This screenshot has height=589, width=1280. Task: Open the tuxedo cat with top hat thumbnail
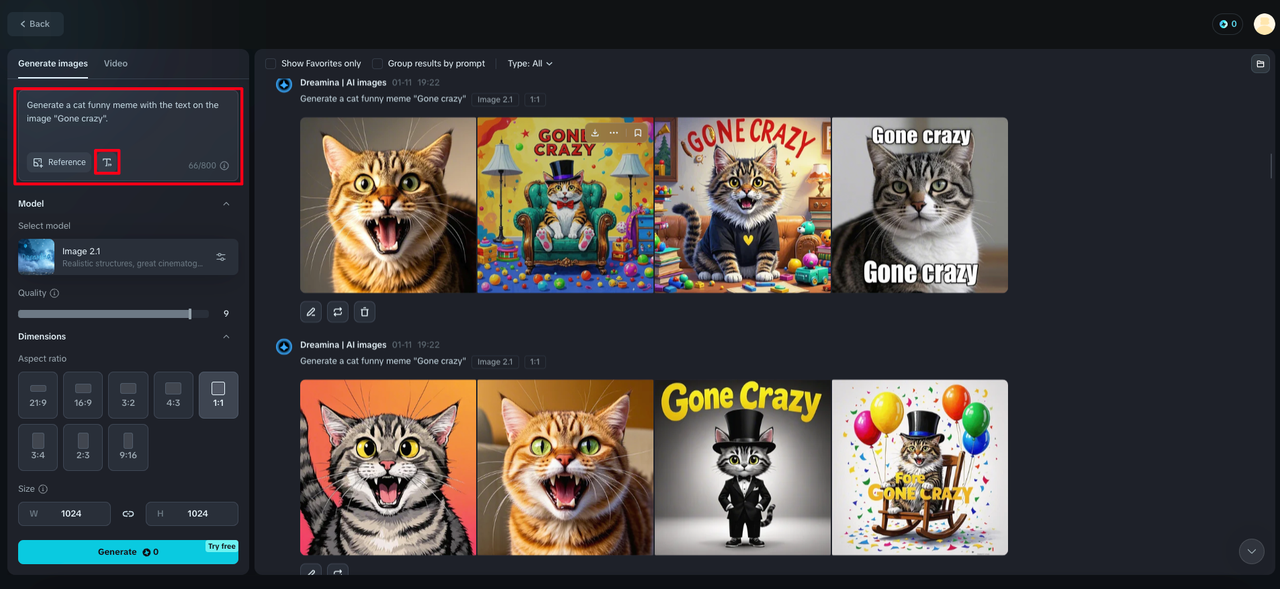point(743,467)
